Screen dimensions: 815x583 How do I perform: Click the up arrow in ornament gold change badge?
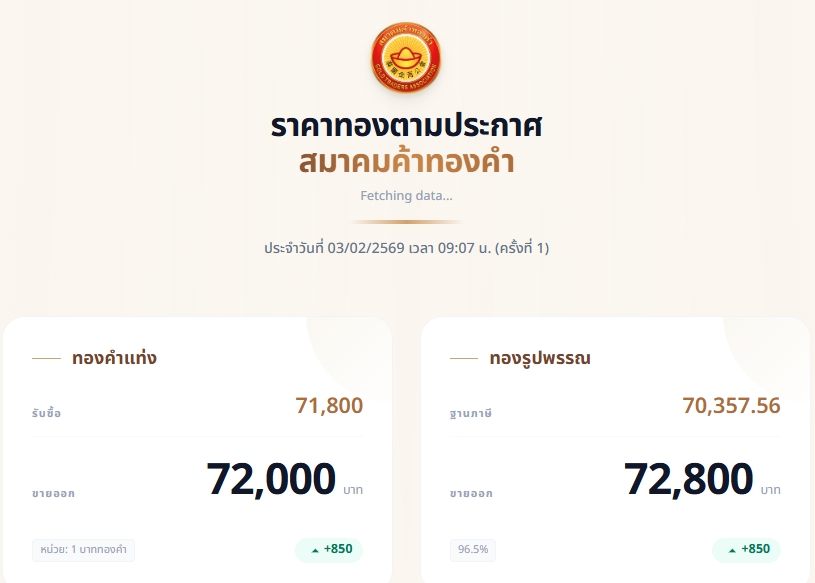[x=734, y=550]
